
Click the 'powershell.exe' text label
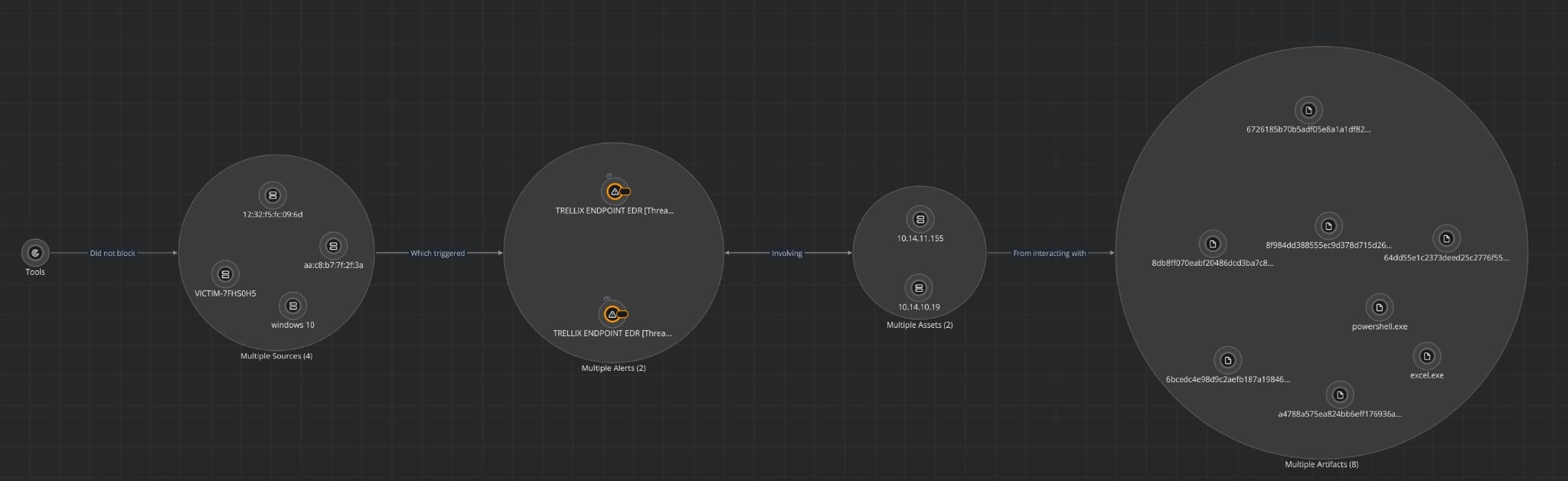[1380, 327]
